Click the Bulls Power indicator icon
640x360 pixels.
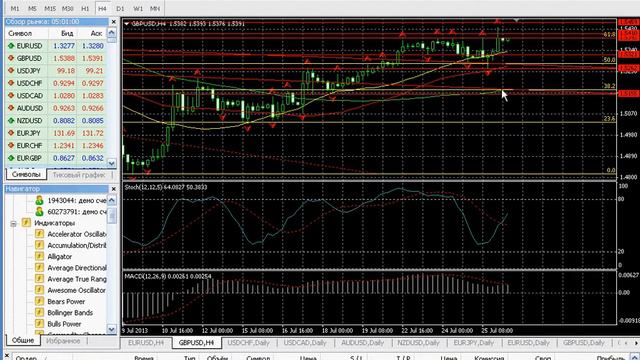tap(39, 324)
